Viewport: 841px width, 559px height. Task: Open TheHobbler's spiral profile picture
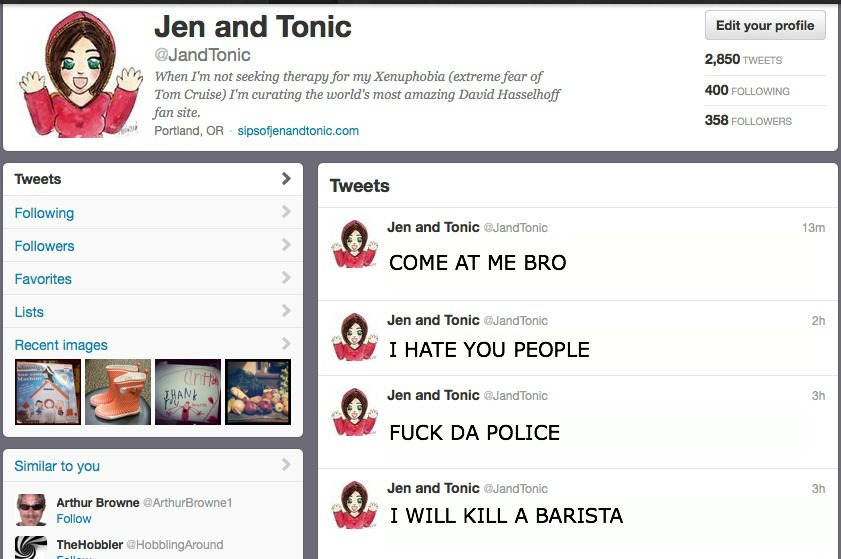pos(31,547)
